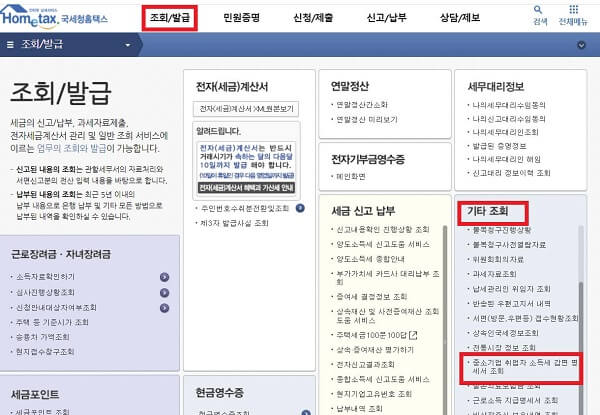Open 제3자 발급사실 조회 link
The image size is (600, 415).
[234, 223]
